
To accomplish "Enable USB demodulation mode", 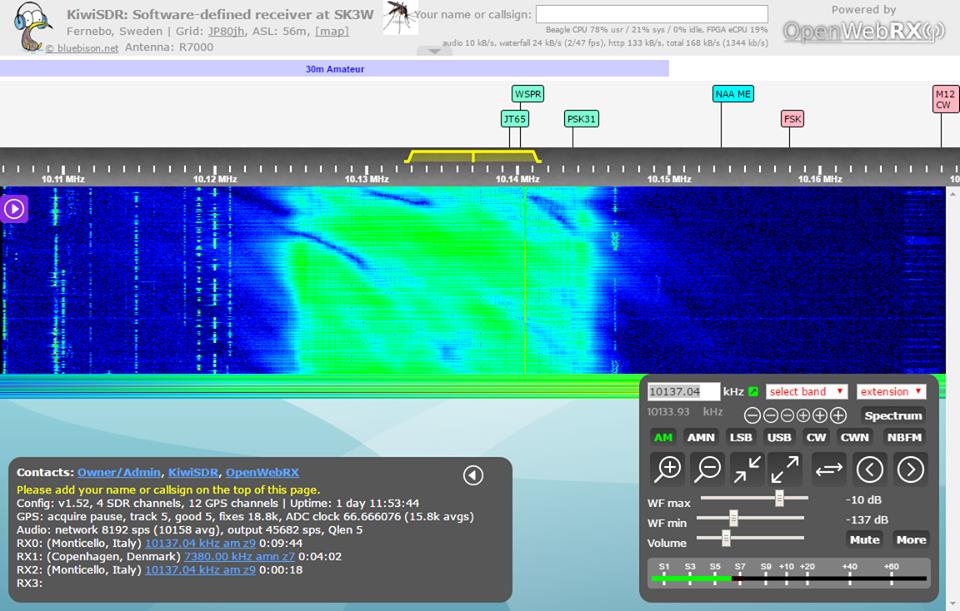I will [x=779, y=437].
